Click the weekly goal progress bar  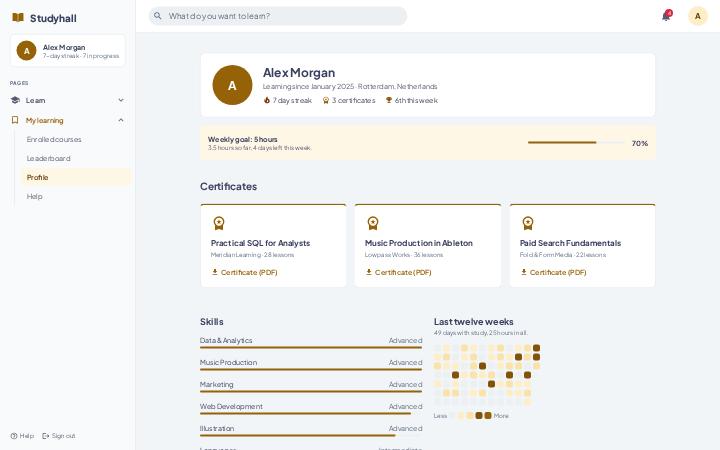coord(576,142)
